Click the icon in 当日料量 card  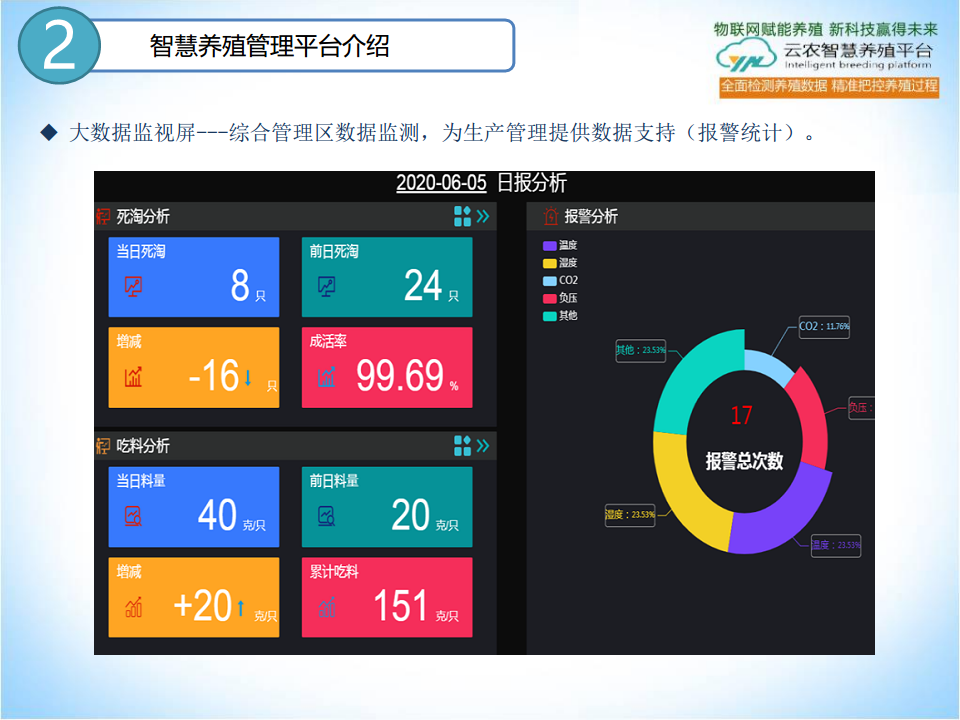(x=133, y=516)
